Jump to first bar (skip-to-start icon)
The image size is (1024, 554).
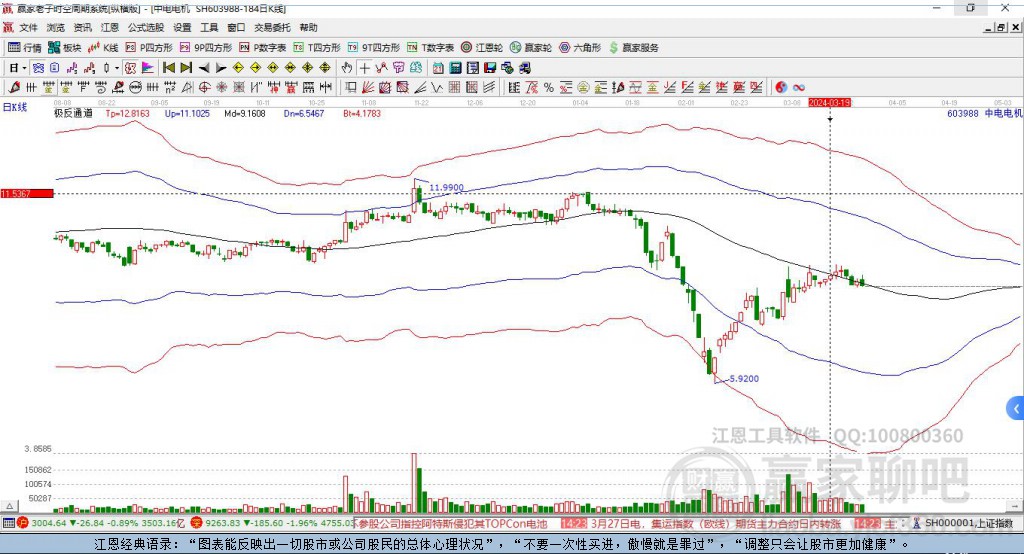click(x=168, y=68)
